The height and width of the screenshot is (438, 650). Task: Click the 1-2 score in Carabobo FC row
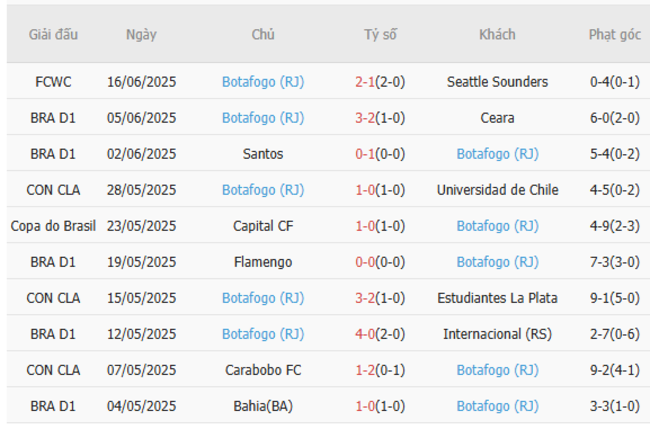click(x=367, y=370)
